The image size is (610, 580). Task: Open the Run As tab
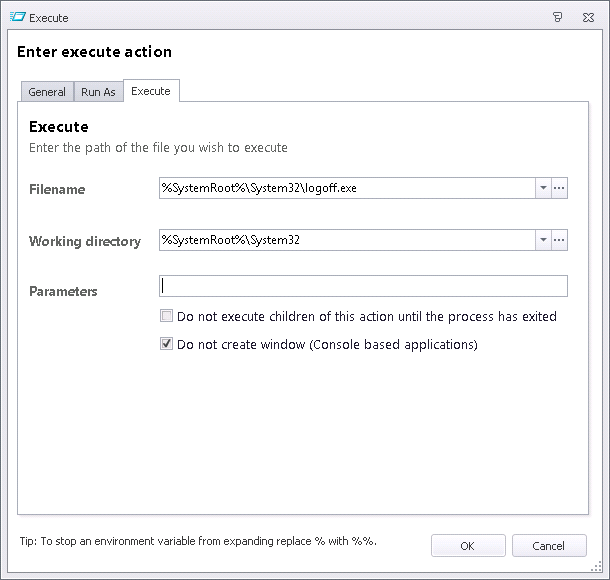[x=98, y=92]
